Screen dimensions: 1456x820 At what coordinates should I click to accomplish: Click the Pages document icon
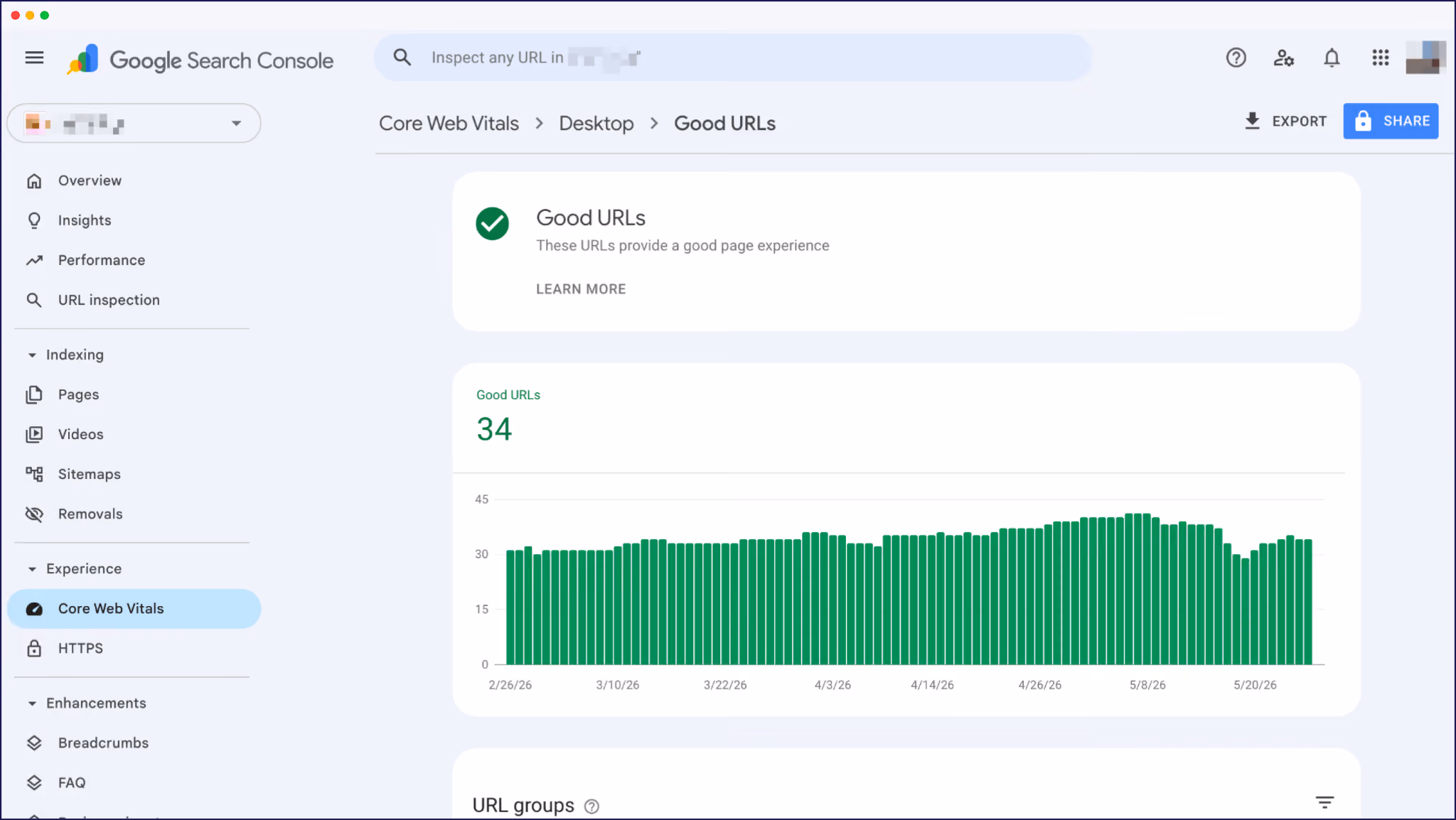click(x=34, y=394)
